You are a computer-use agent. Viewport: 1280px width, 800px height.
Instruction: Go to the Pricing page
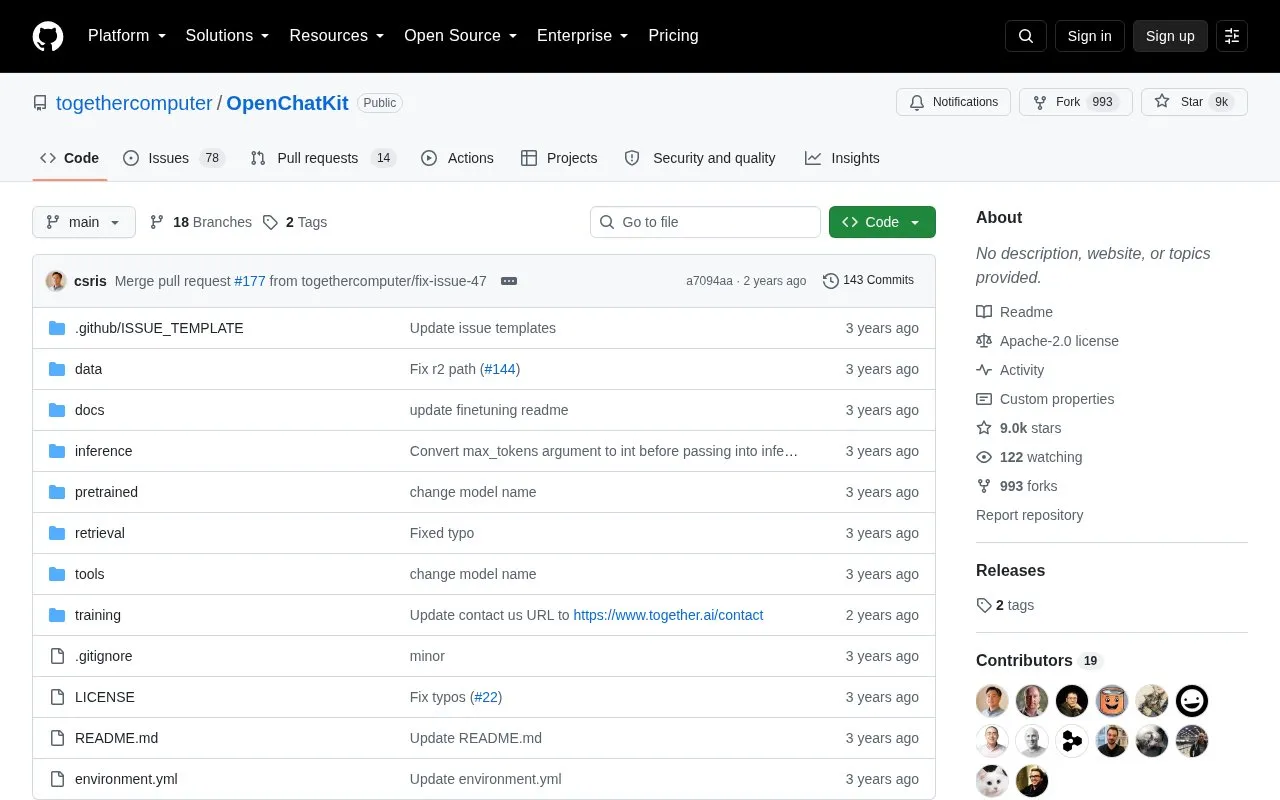(x=673, y=36)
